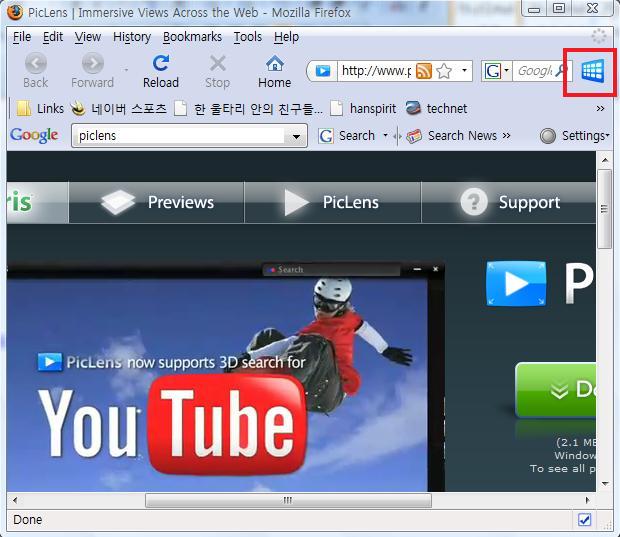
Task: Open the View menu
Action: 87,37
